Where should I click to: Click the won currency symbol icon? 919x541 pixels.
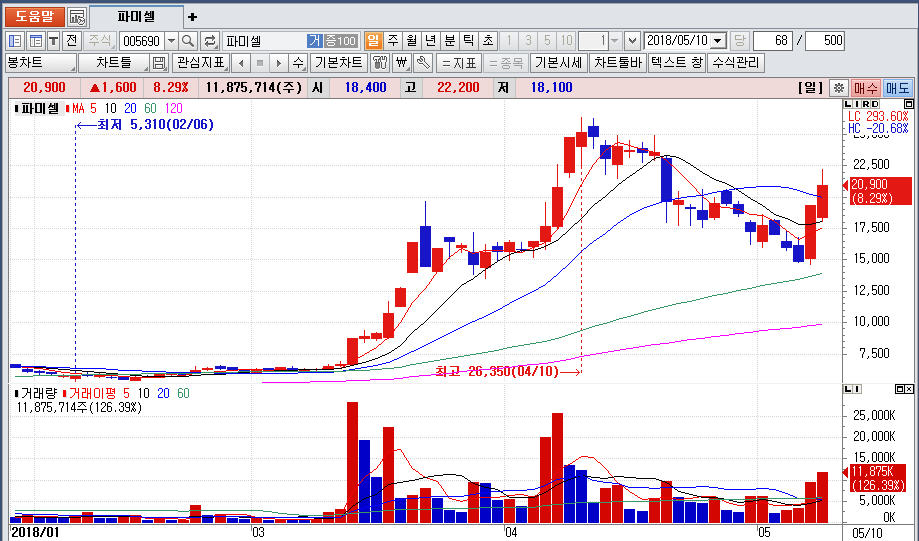click(x=401, y=63)
